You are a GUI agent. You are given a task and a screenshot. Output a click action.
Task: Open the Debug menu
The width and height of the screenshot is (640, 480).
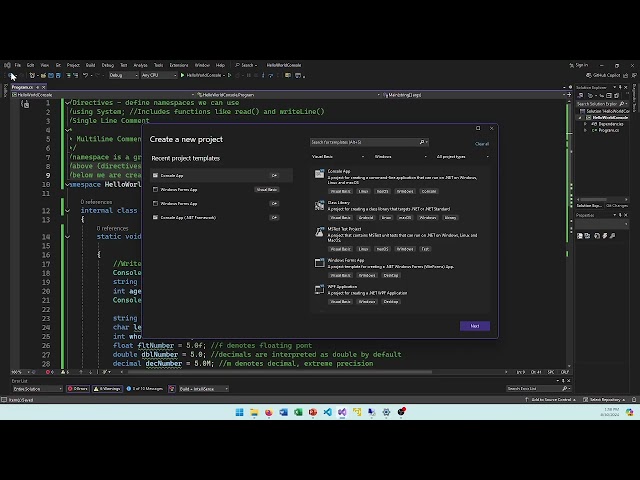(x=108, y=65)
